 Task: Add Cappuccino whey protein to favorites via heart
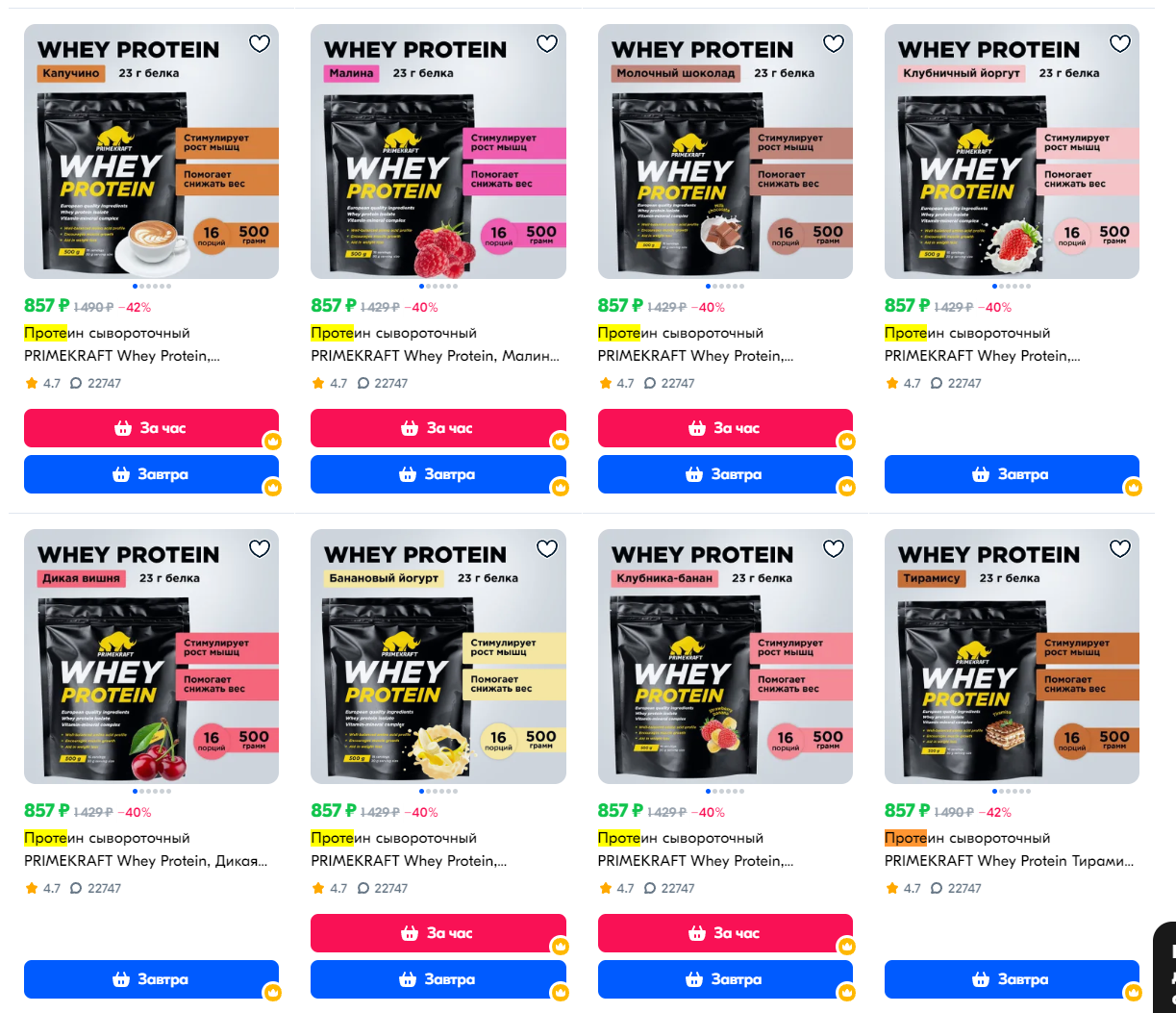[260, 43]
